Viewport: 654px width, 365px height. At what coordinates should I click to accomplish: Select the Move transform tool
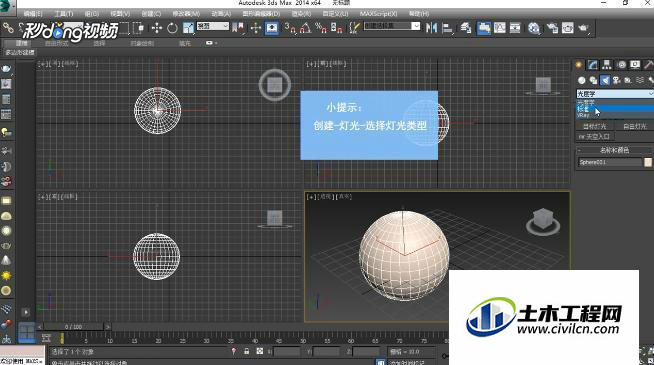coord(157,28)
